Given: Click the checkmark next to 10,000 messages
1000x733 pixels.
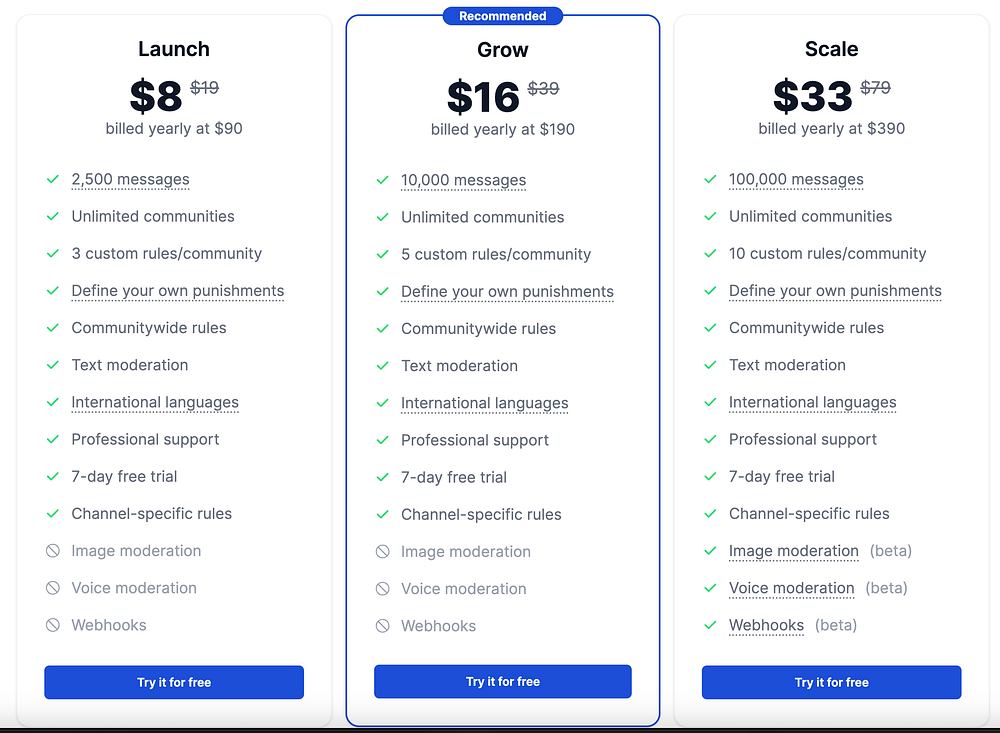Looking at the screenshot, I should pos(383,180).
